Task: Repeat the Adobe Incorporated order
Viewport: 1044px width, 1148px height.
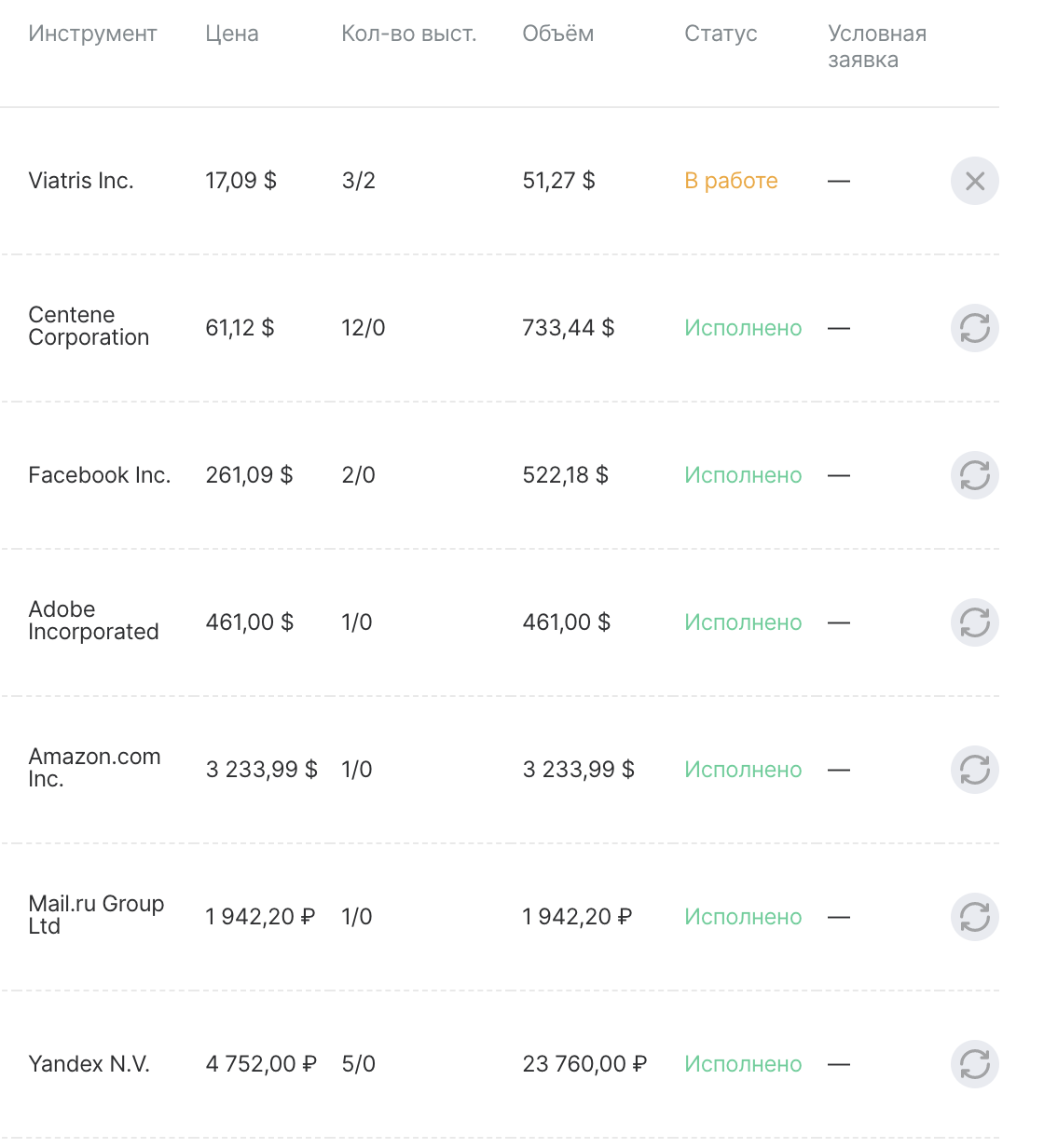Action: point(974,622)
